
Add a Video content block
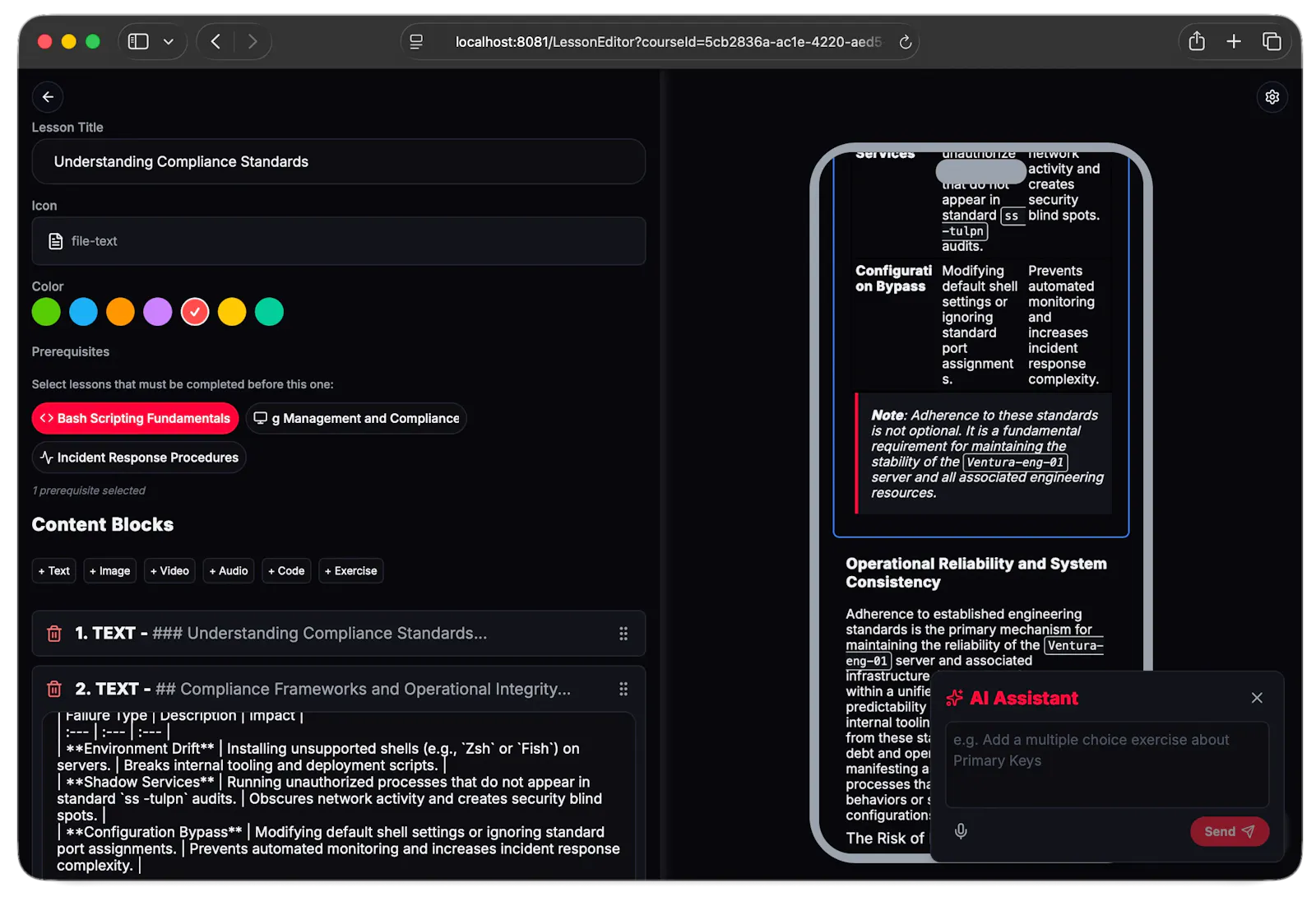pyautogui.click(x=169, y=571)
